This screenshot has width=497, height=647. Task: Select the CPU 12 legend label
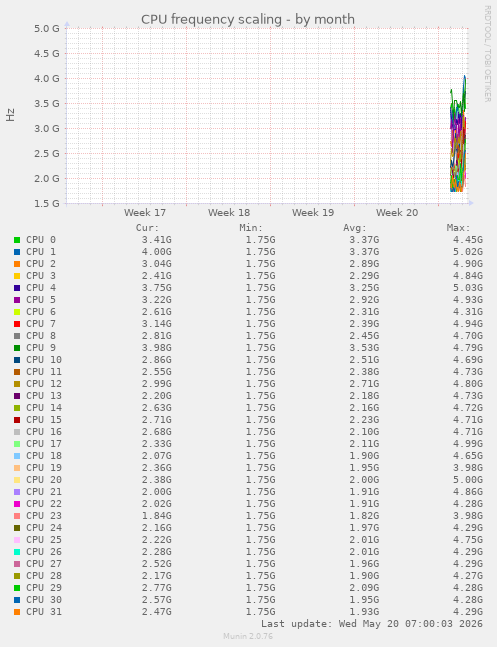[44, 383]
